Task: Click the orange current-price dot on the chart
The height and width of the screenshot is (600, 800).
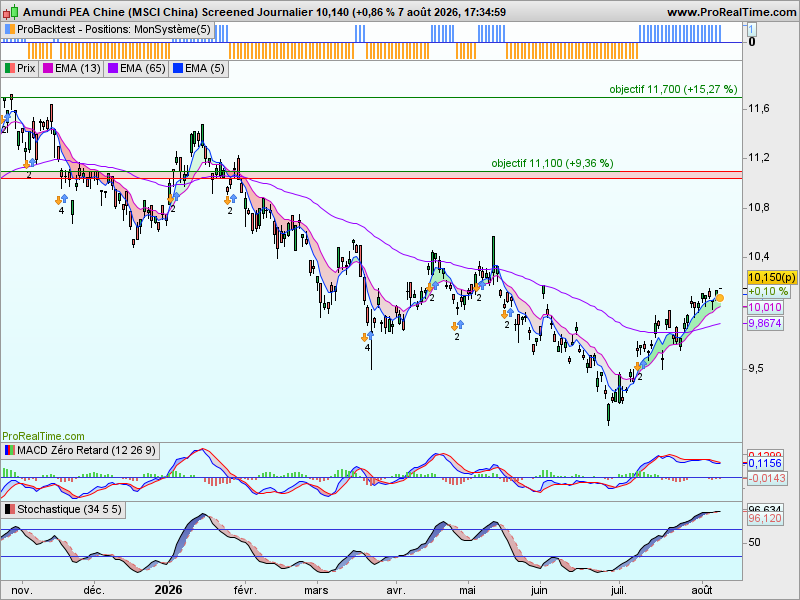Action: tap(719, 298)
